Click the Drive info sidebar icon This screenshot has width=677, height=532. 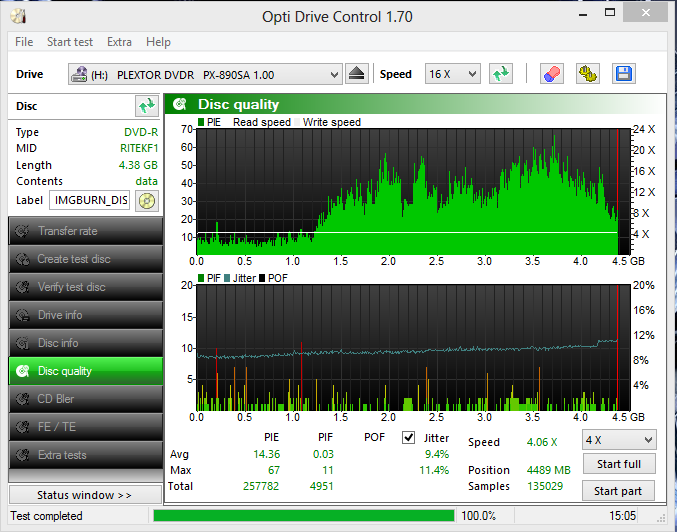click(x=22, y=315)
